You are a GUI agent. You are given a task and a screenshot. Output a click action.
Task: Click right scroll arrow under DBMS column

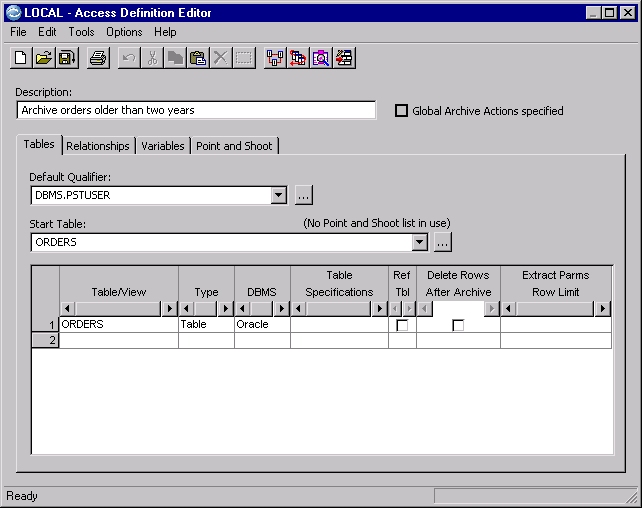point(281,308)
